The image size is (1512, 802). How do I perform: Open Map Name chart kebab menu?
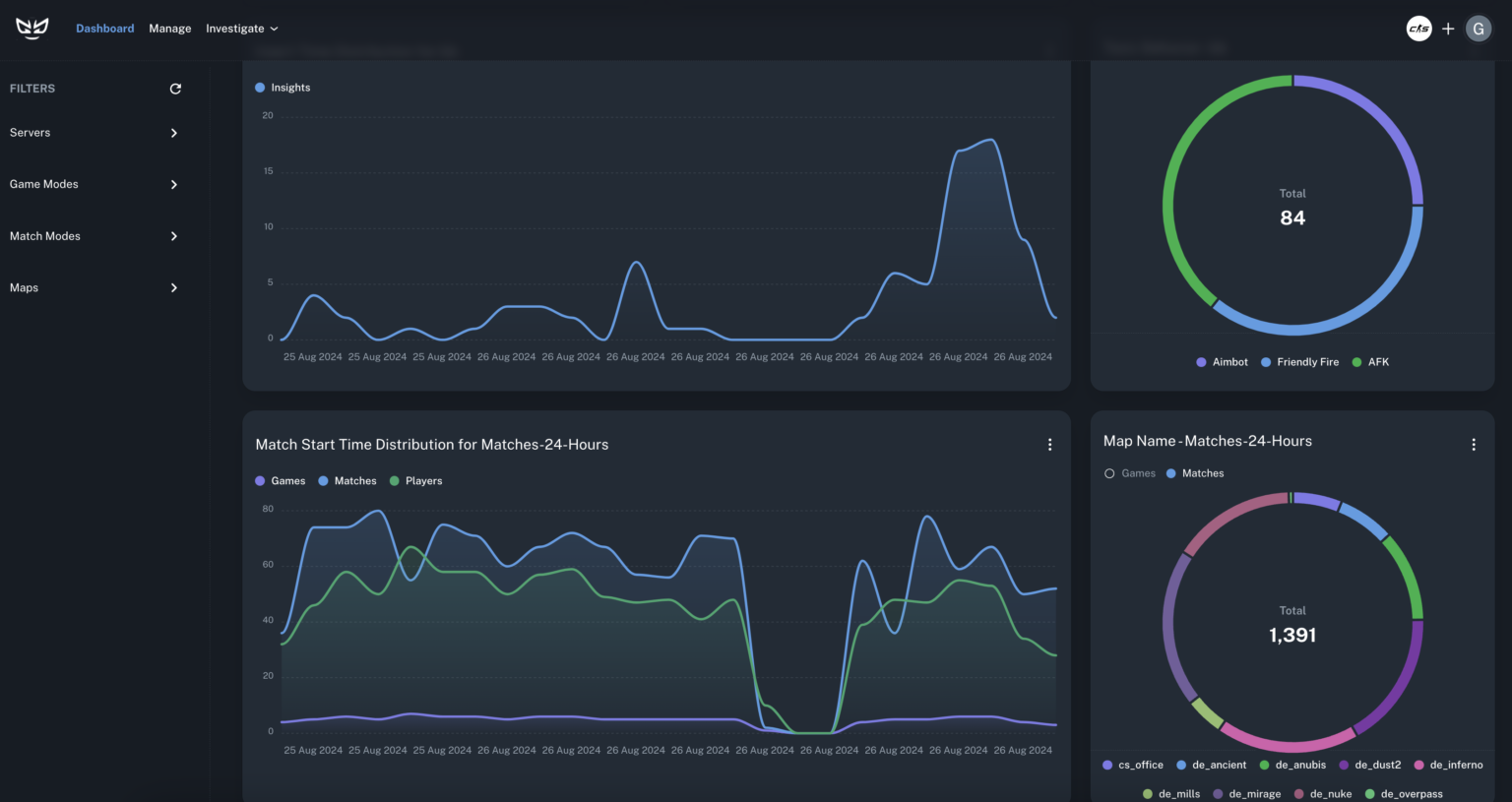pos(1473,445)
